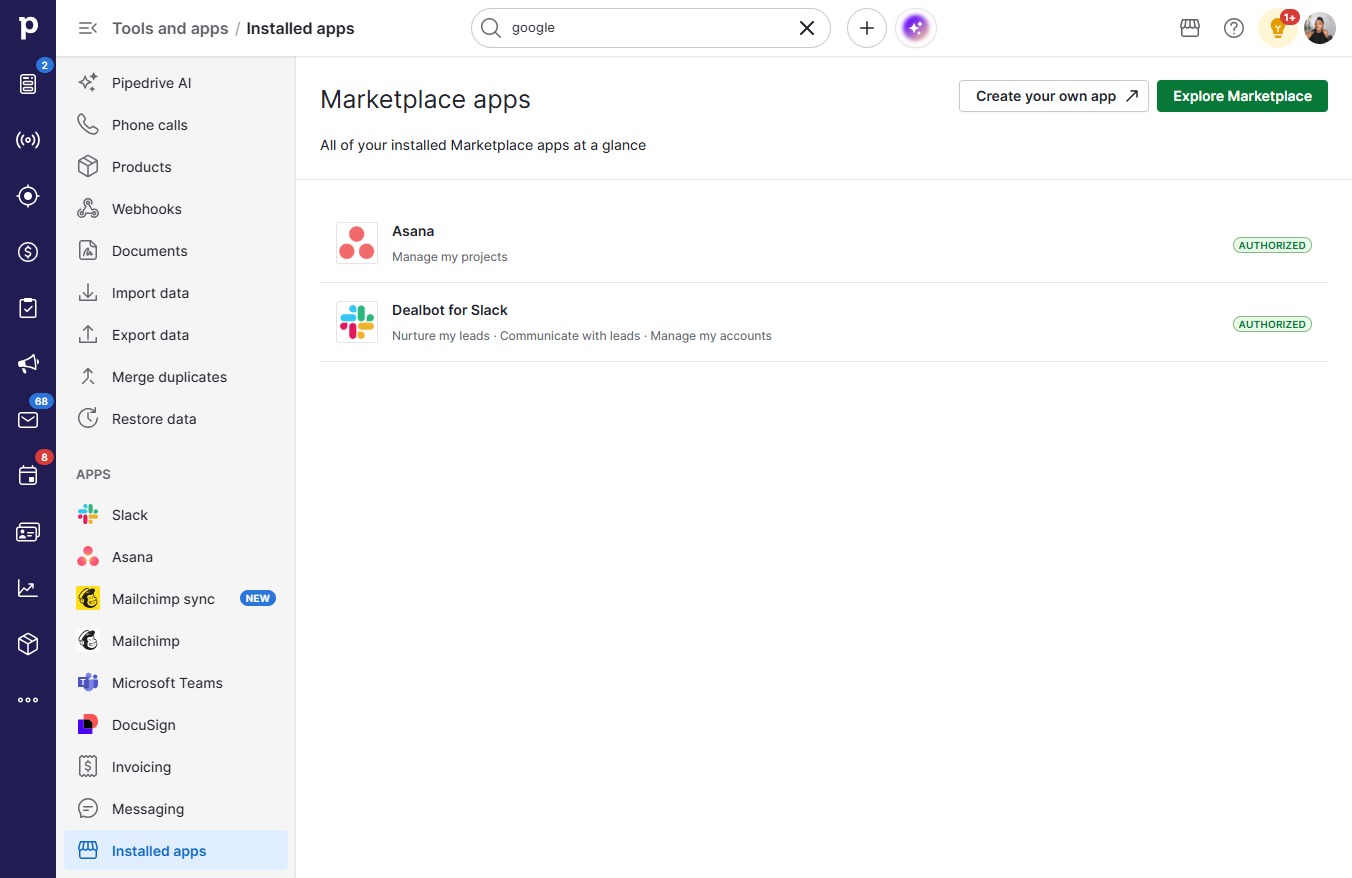The image size is (1352, 878).
Task: Open Mail icon with 68 badge
Action: [28, 420]
